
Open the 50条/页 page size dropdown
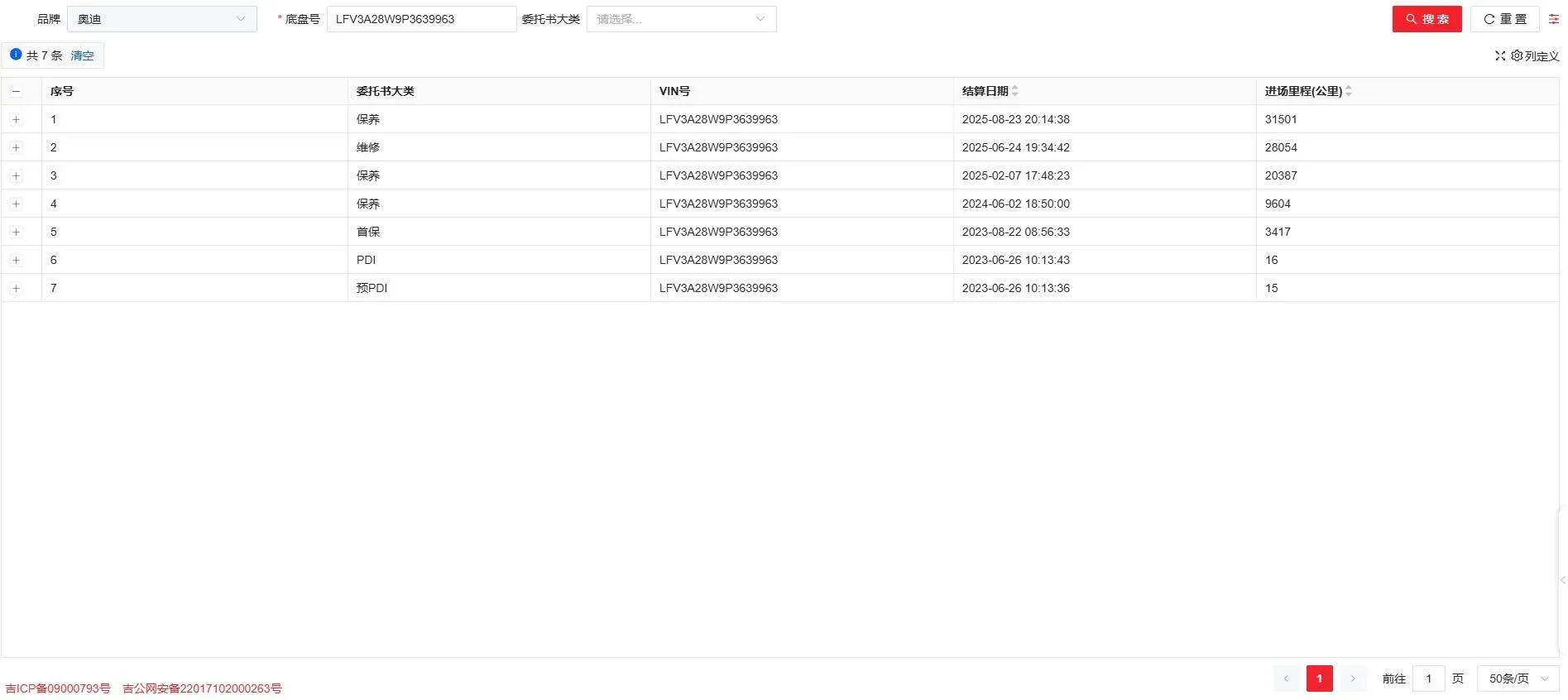[1518, 678]
